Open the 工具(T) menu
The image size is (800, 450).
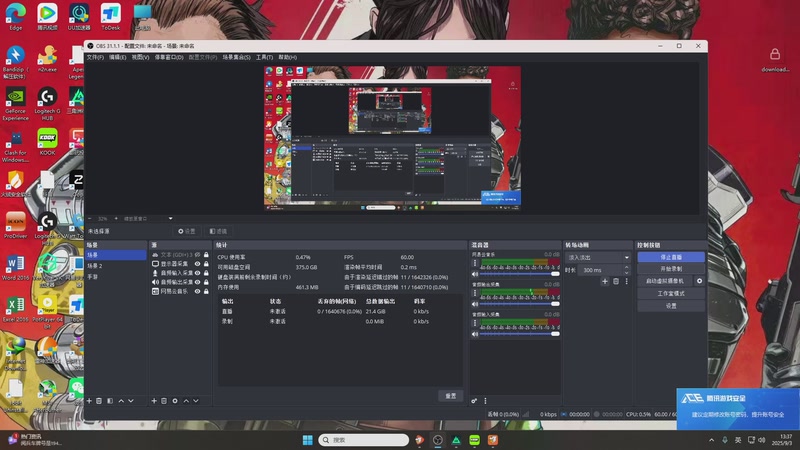coord(264,57)
